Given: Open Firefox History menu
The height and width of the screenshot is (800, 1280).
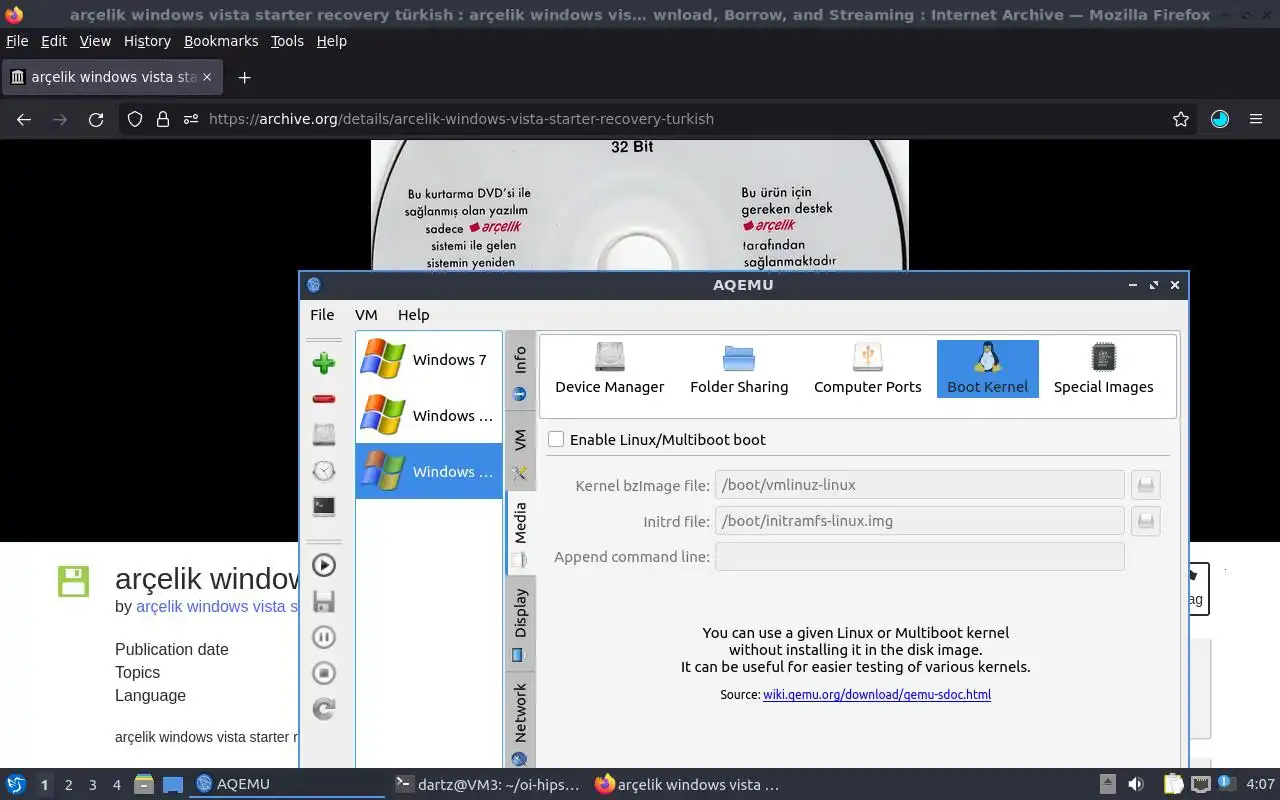Looking at the screenshot, I should tap(147, 41).
